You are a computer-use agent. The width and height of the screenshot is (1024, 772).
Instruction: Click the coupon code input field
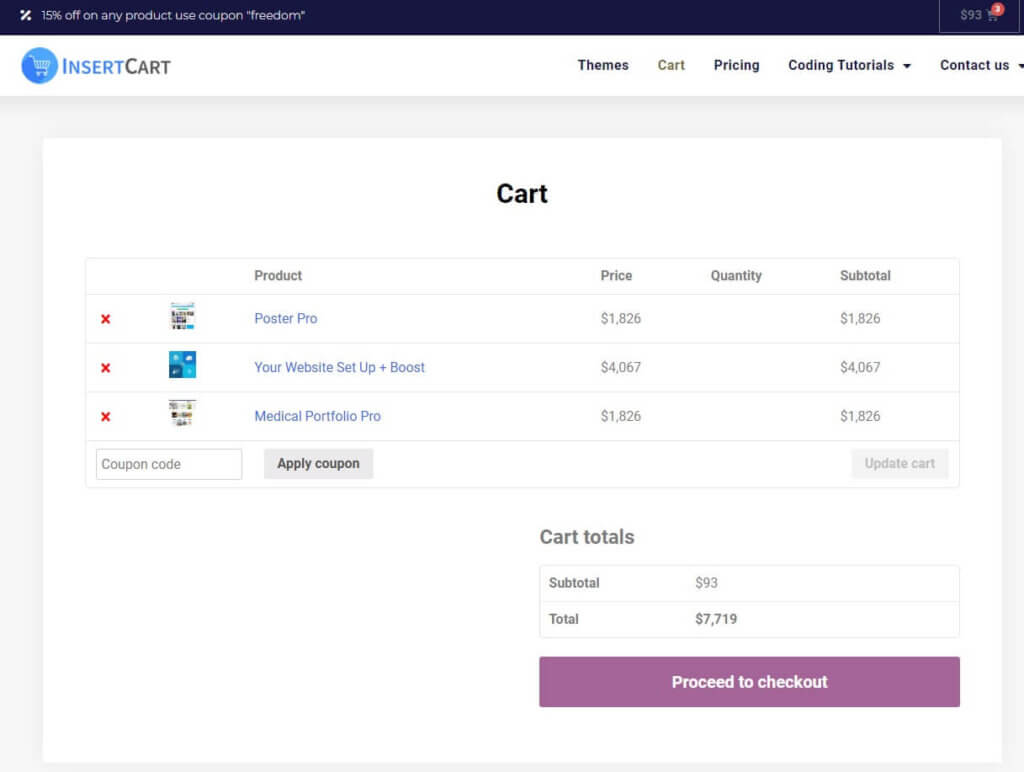click(x=168, y=463)
